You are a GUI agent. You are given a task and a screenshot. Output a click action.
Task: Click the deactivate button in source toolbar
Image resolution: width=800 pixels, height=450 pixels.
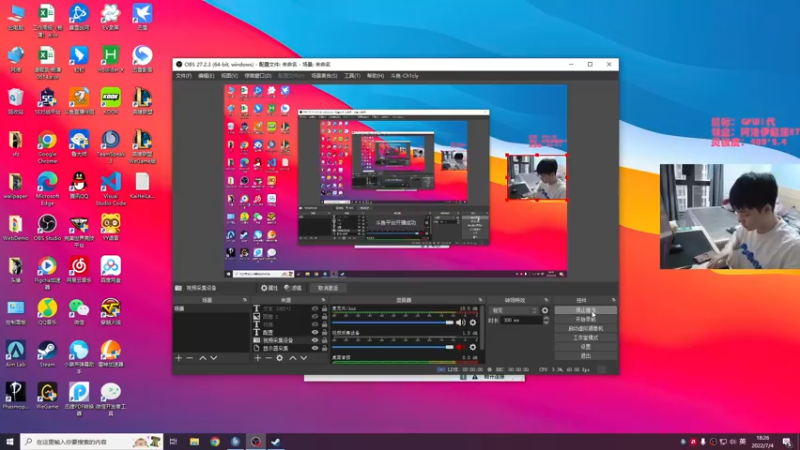328,288
